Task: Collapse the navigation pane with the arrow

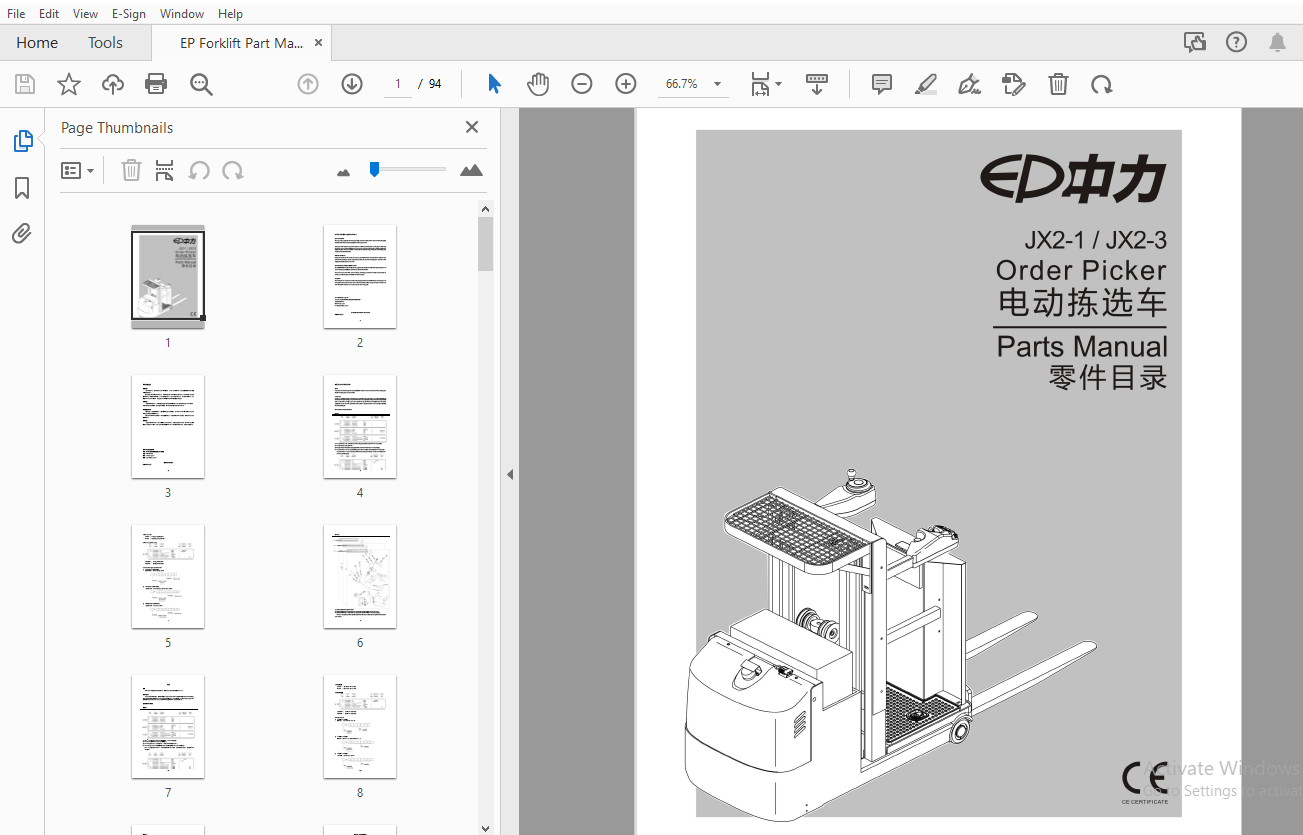Action: tap(509, 474)
